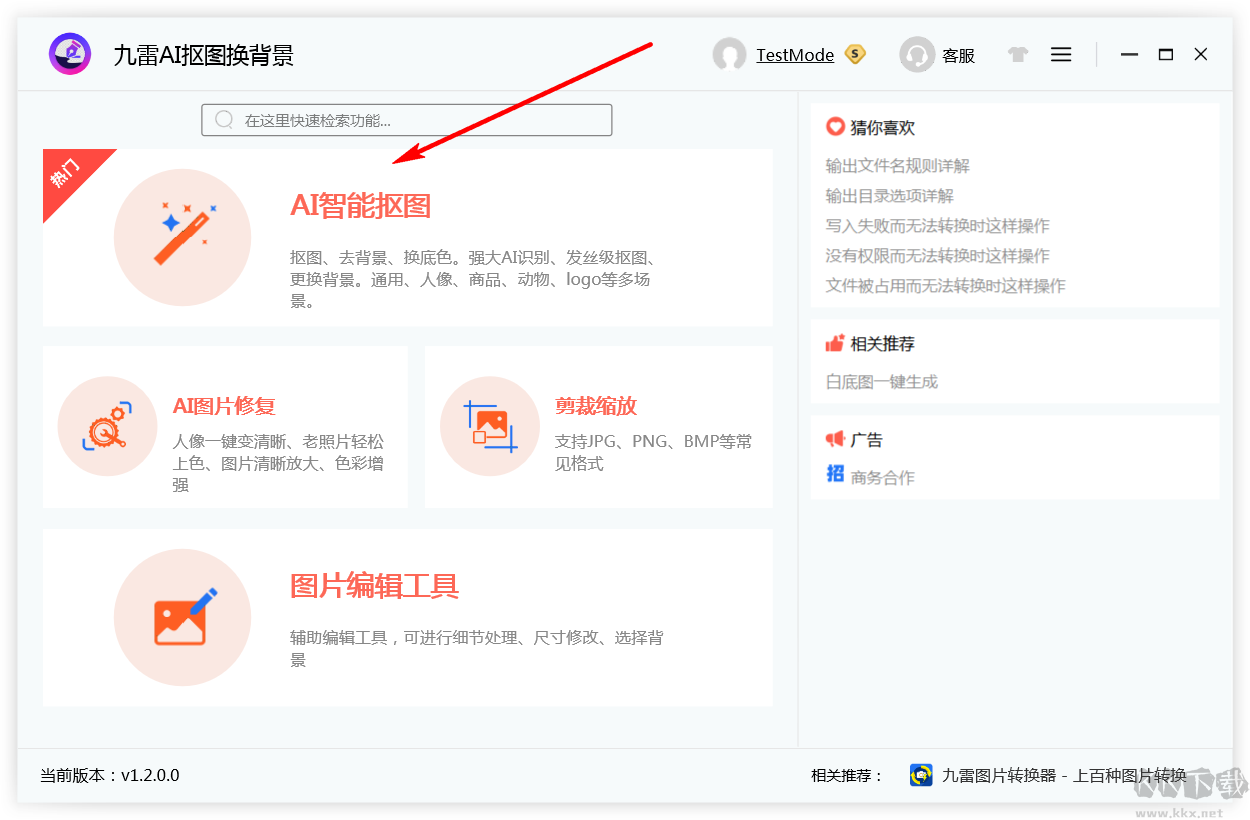This screenshot has height=820, width=1250.
Task: Click the shirt skin icon in titlebar
Action: click(x=1017, y=55)
